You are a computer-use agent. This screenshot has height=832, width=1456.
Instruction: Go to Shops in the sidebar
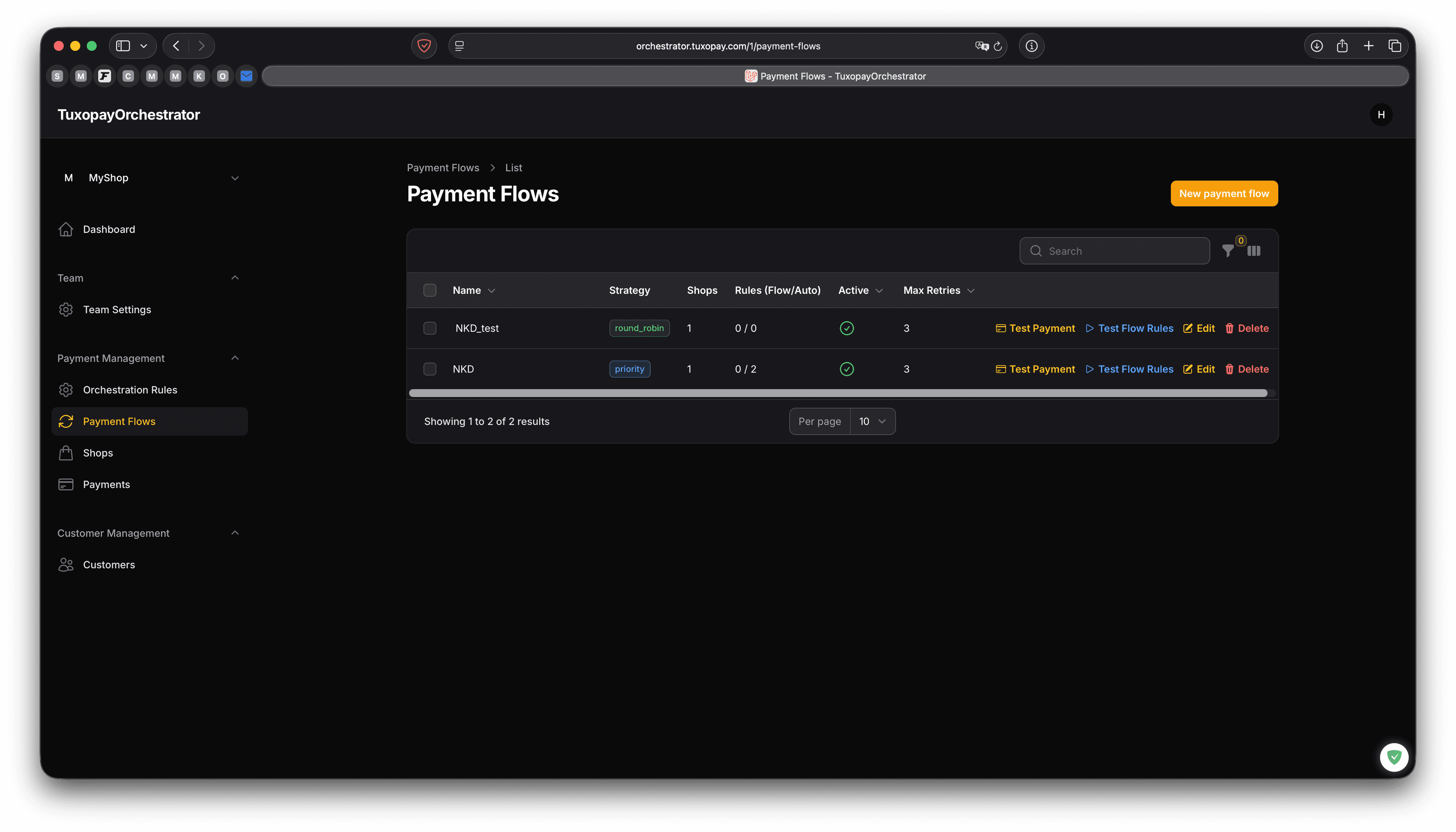pos(98,452)
